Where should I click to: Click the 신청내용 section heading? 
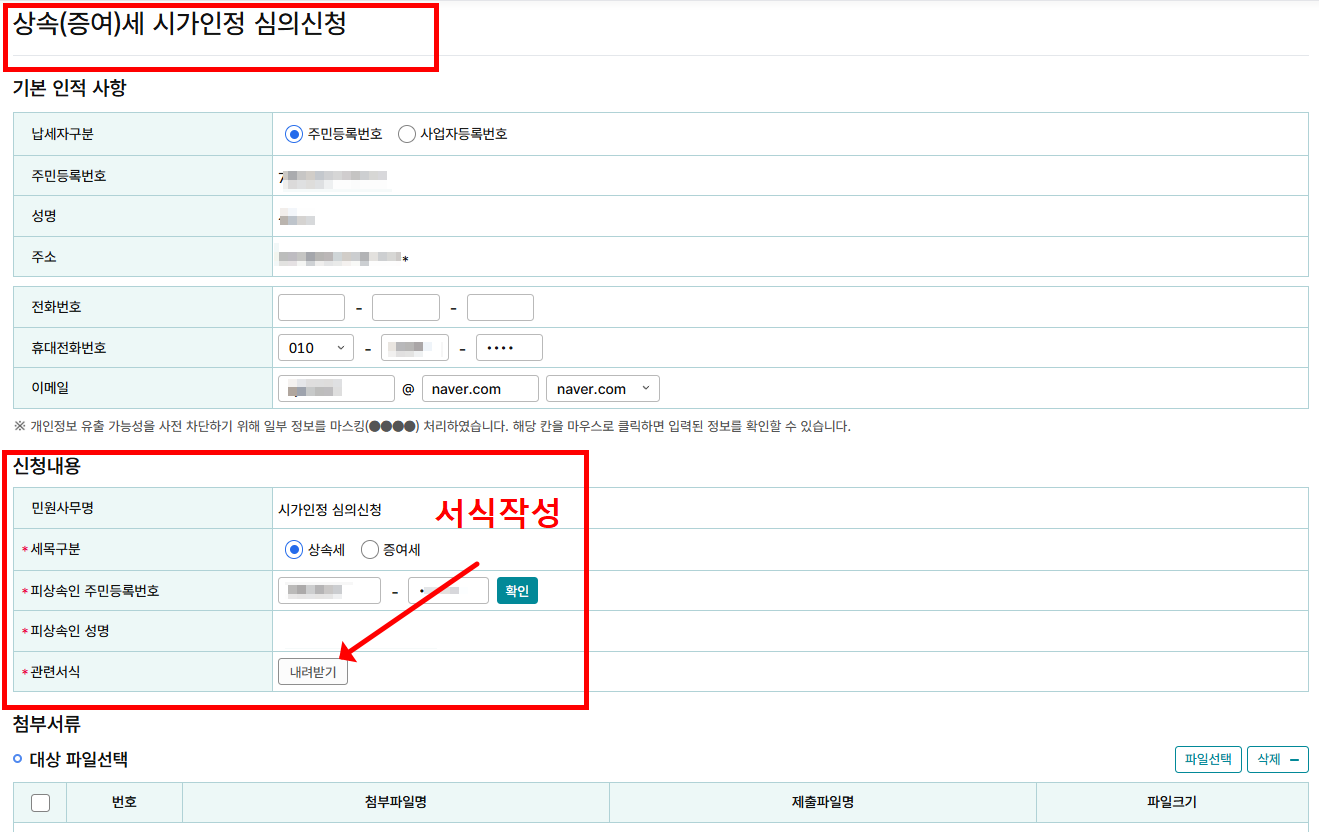47,465
